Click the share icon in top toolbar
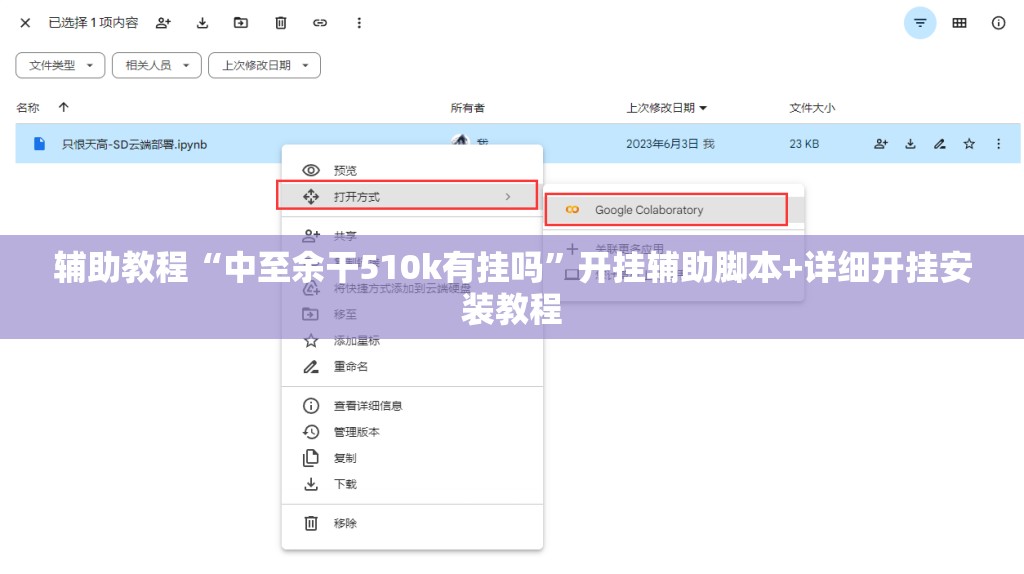Screen dimensions: 1024x574 click(x=163, y=23)
